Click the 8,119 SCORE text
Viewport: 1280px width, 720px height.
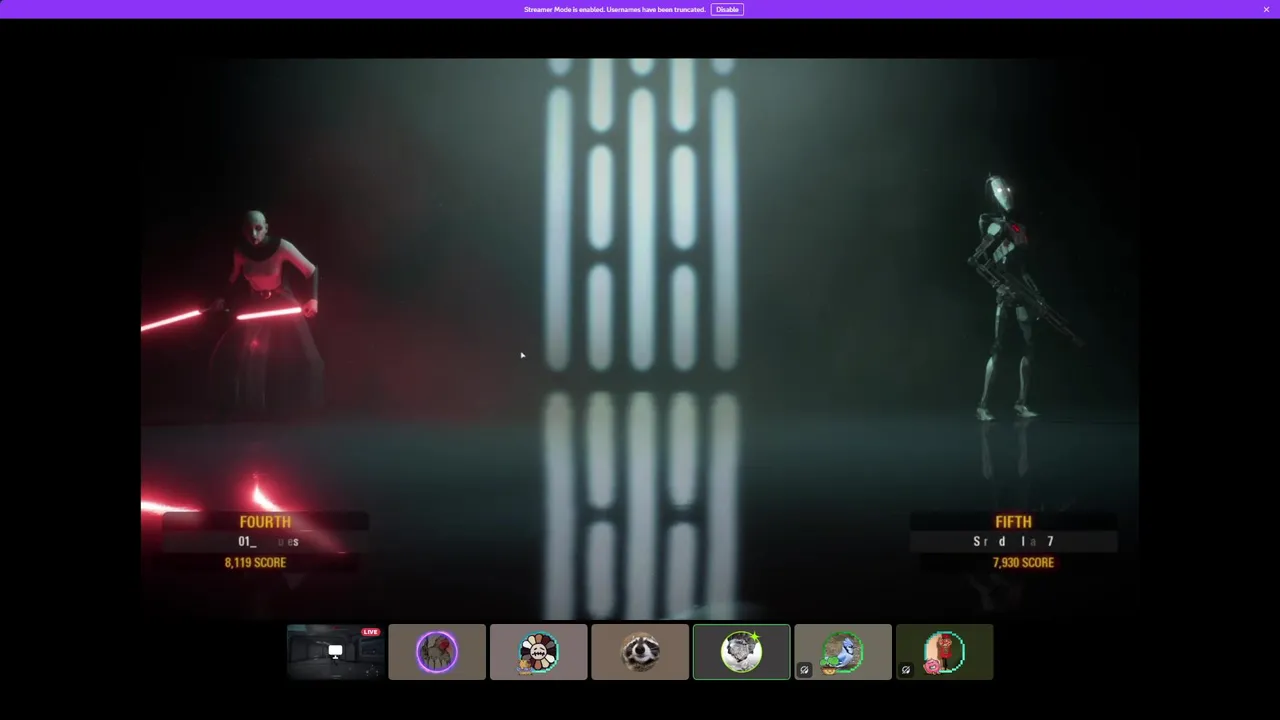point(255,563)
